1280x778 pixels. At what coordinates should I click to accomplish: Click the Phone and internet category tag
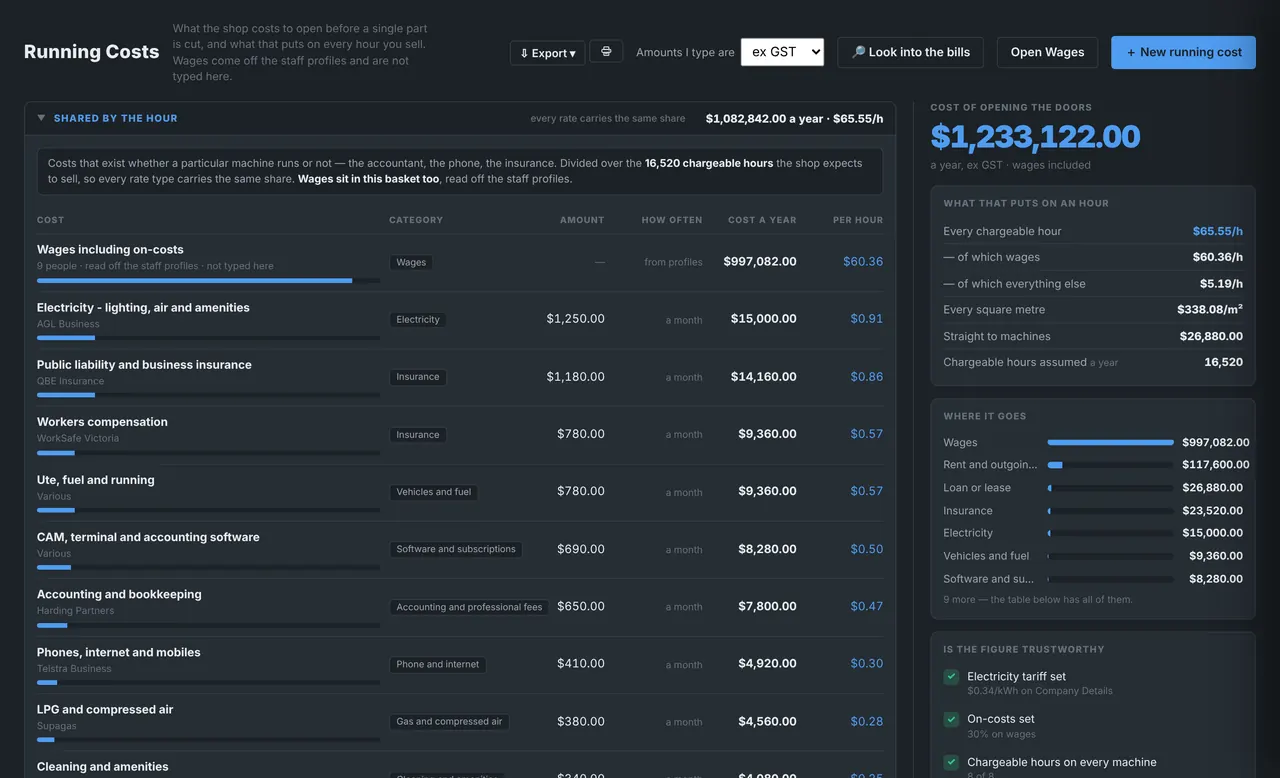coord(438,664)
